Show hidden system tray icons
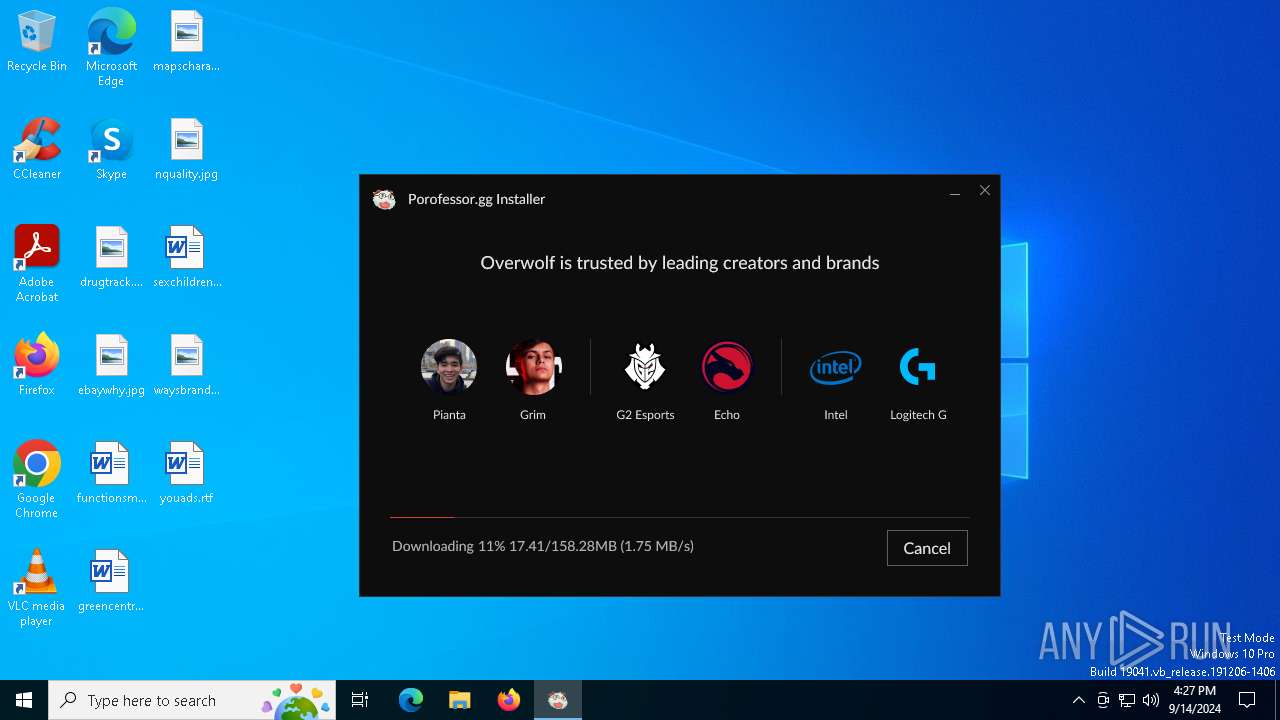Image resolution: width=1280 pixels, height=720 pixels. click(x=1078, y=700)
